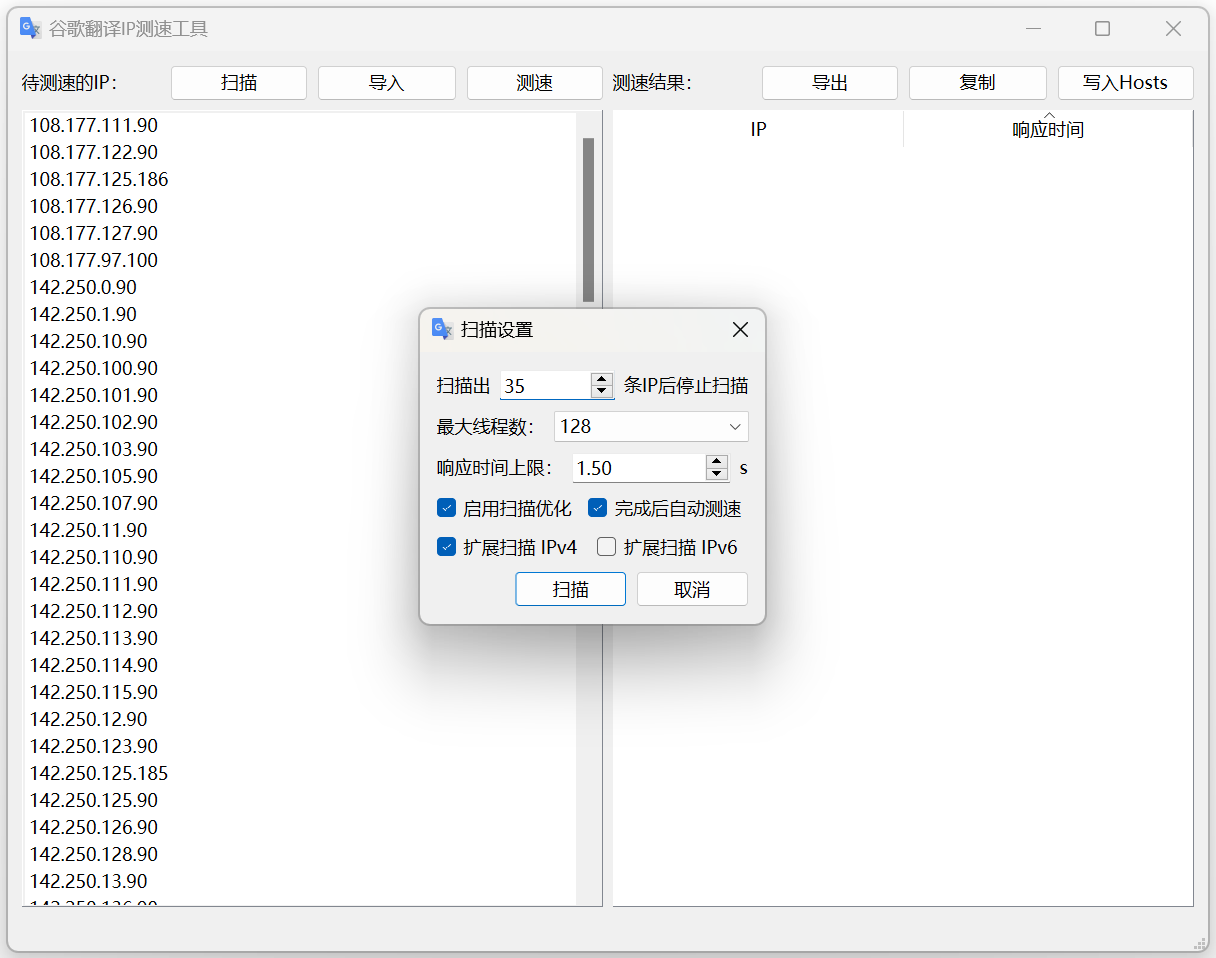Select IP 108.177.125.186 in the list

tap(99, 179)
